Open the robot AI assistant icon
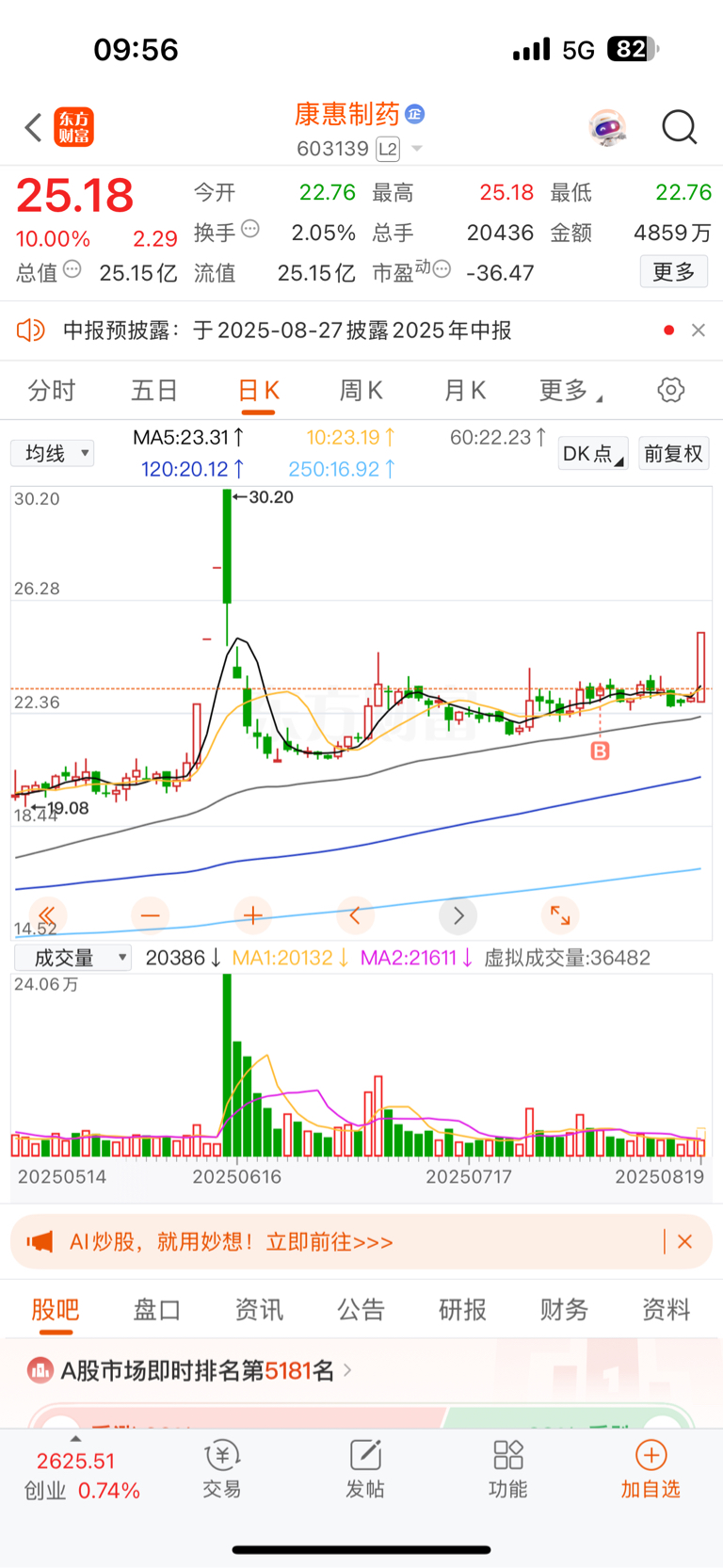723x1568 pixels. tap(608, 127)
